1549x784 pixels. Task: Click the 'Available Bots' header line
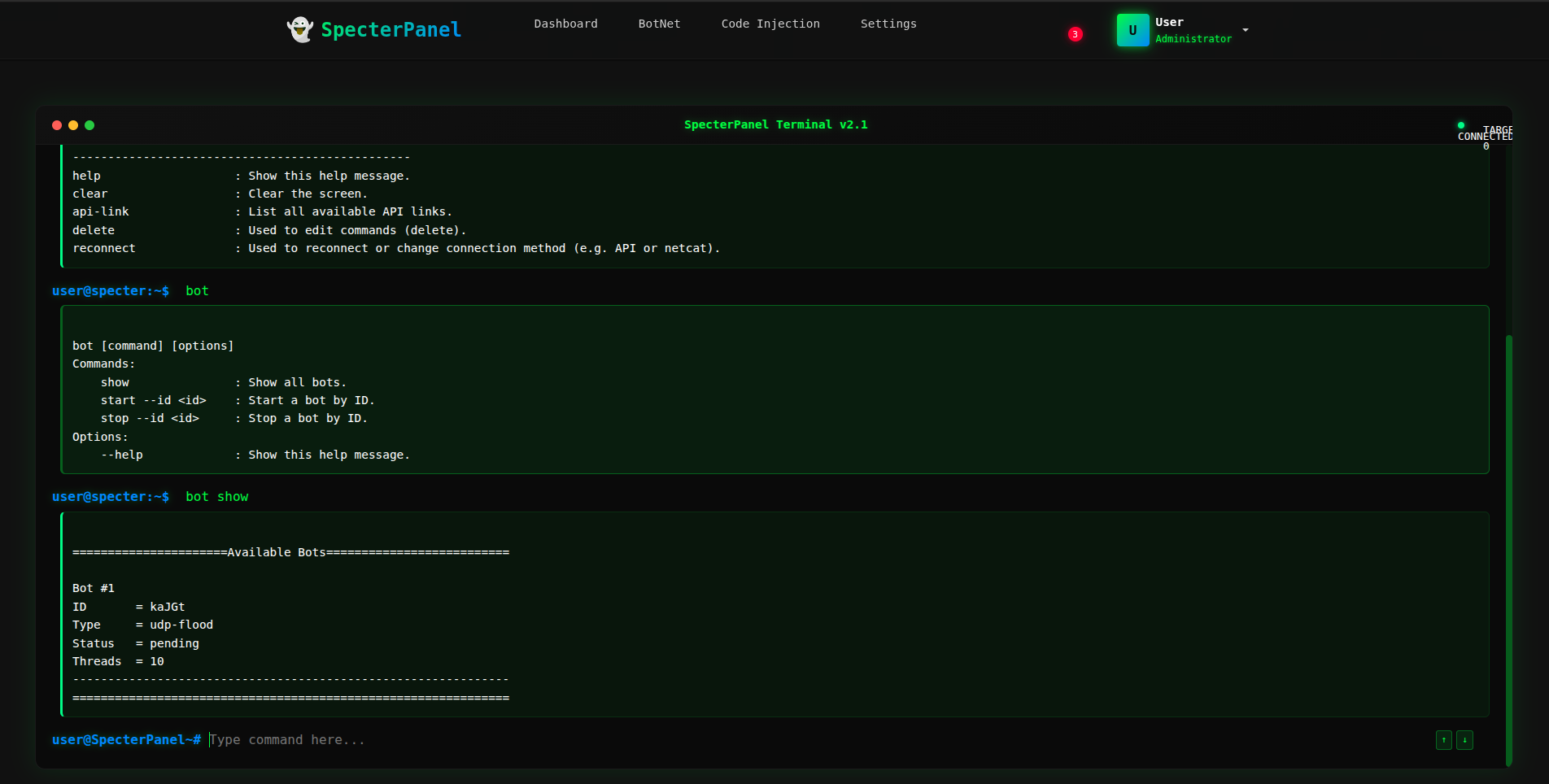pos(290,552)
